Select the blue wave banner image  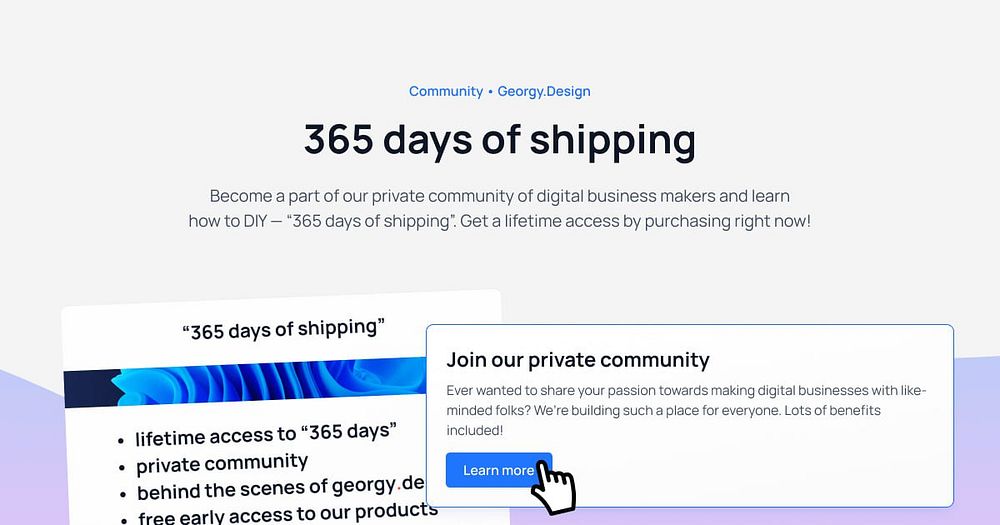click(x=246, y=381)
